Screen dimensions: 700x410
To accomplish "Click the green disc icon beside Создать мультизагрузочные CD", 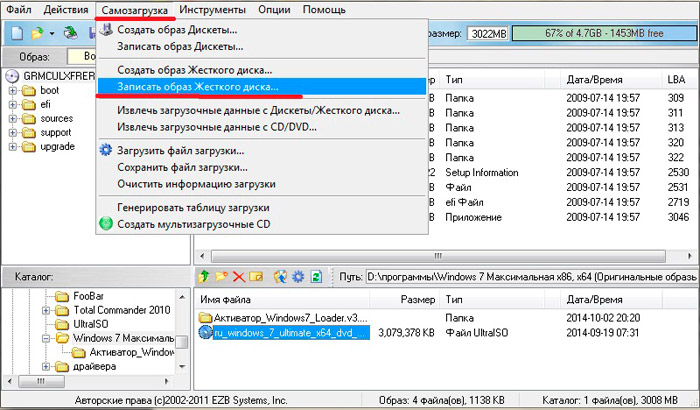I will point(106,224).
